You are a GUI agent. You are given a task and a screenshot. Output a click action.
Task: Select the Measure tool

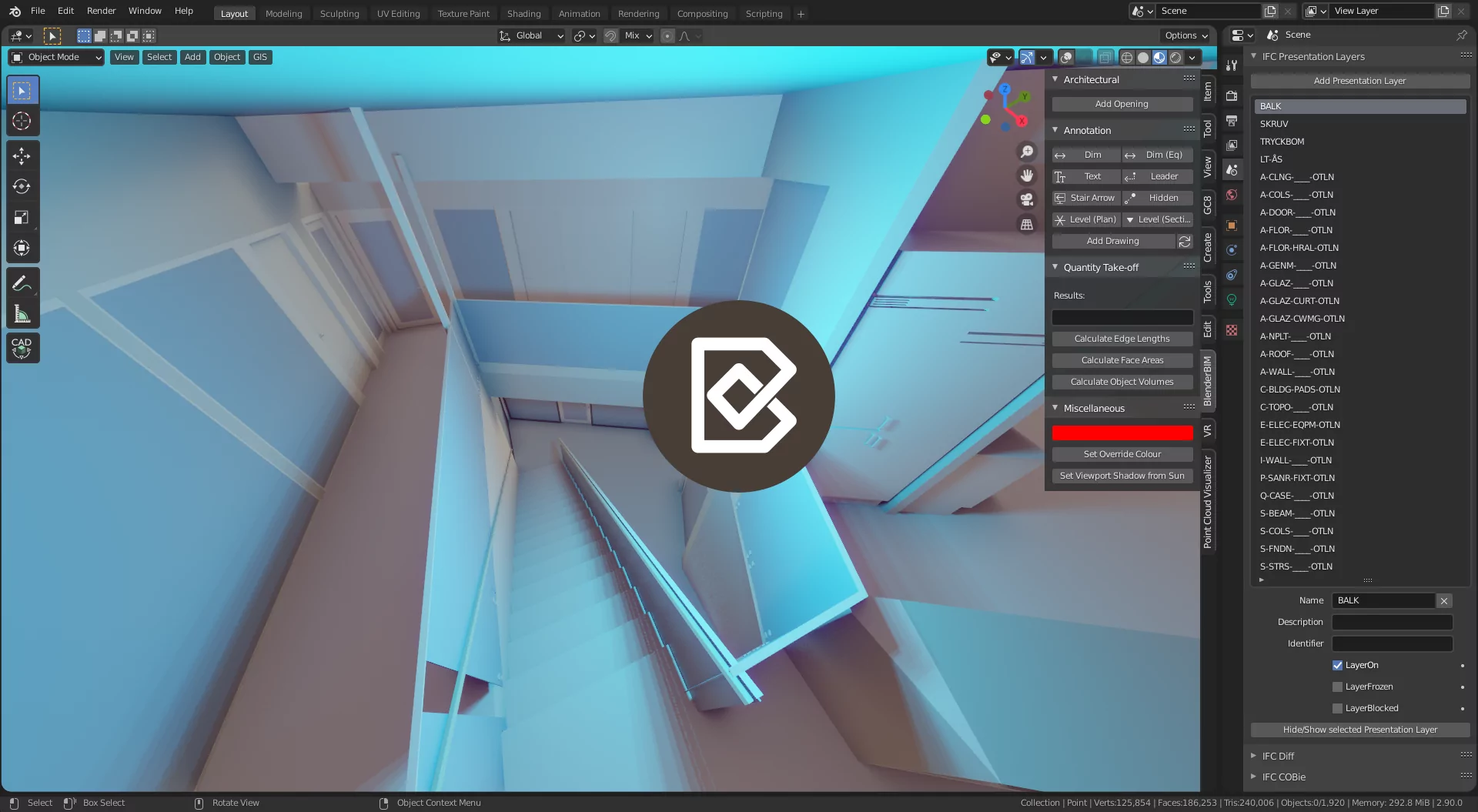coord(22,314)
